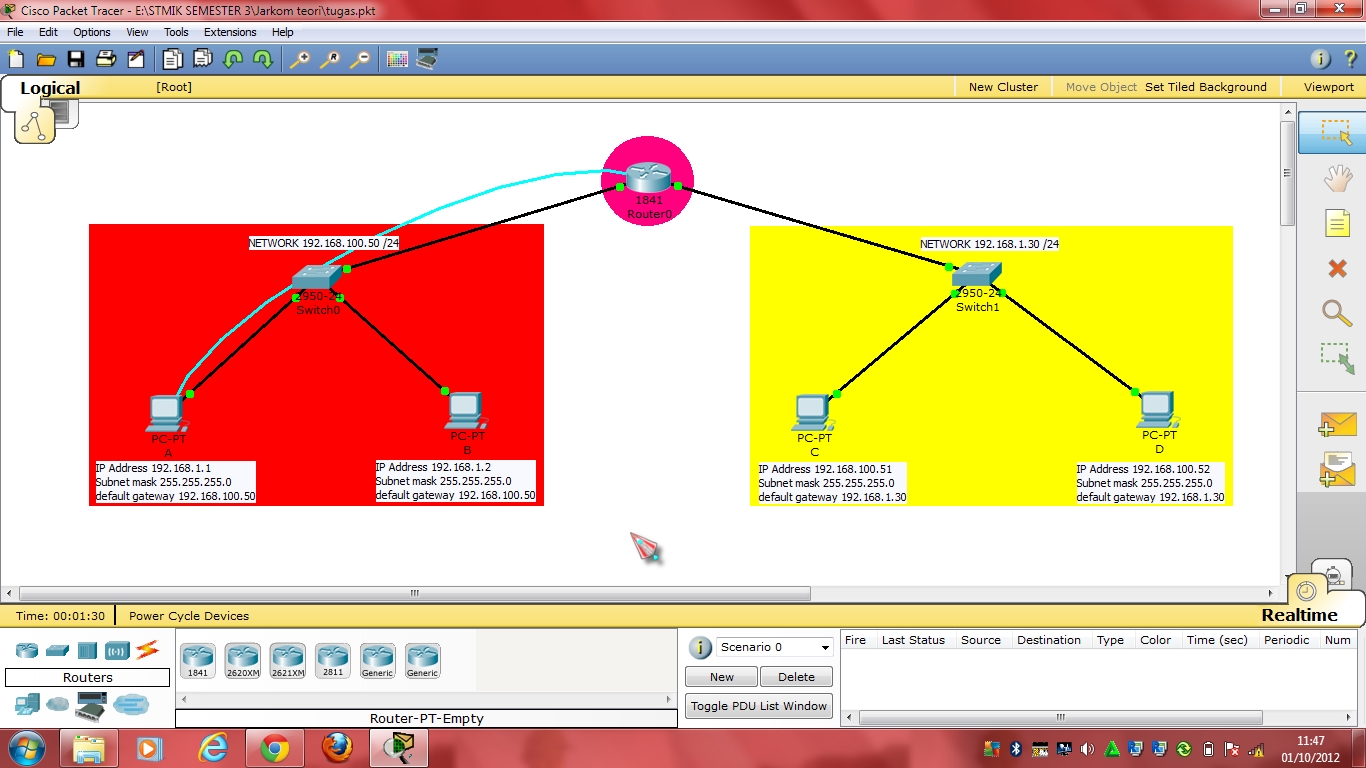The width and height of the screenshot is (1366, 768).
Task: Redo the action in the toolbar
Action: coord(263,59)
